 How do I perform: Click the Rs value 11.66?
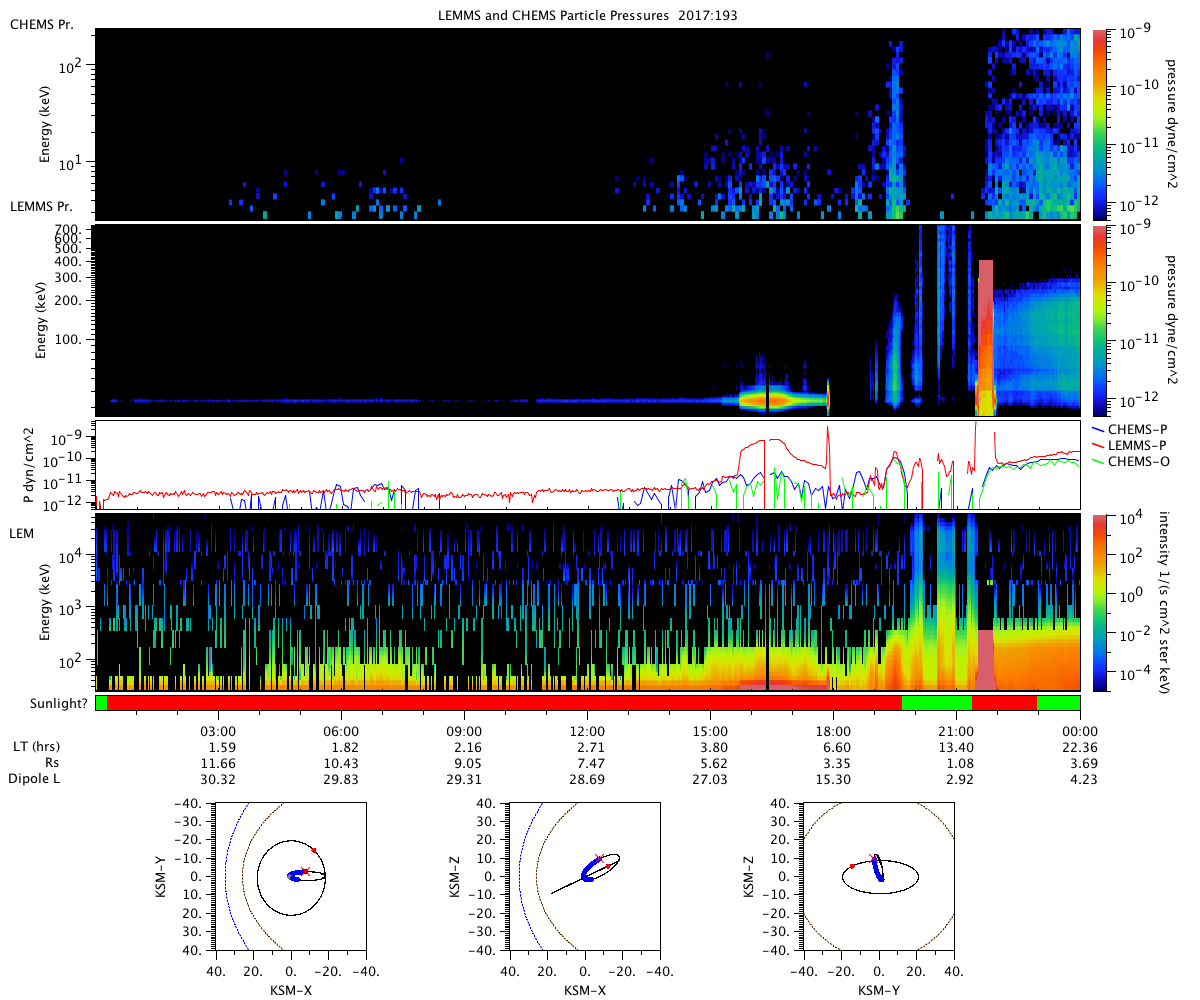pos(218,763)
